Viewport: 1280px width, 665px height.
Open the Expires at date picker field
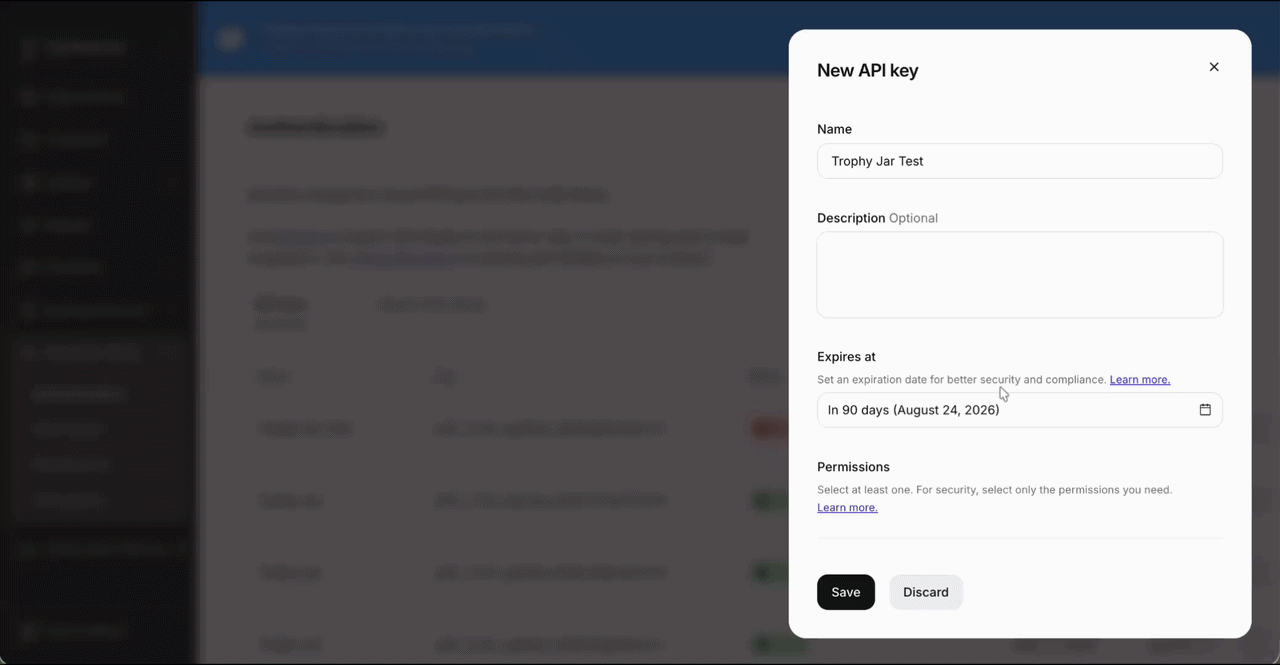click(1019, 410)
